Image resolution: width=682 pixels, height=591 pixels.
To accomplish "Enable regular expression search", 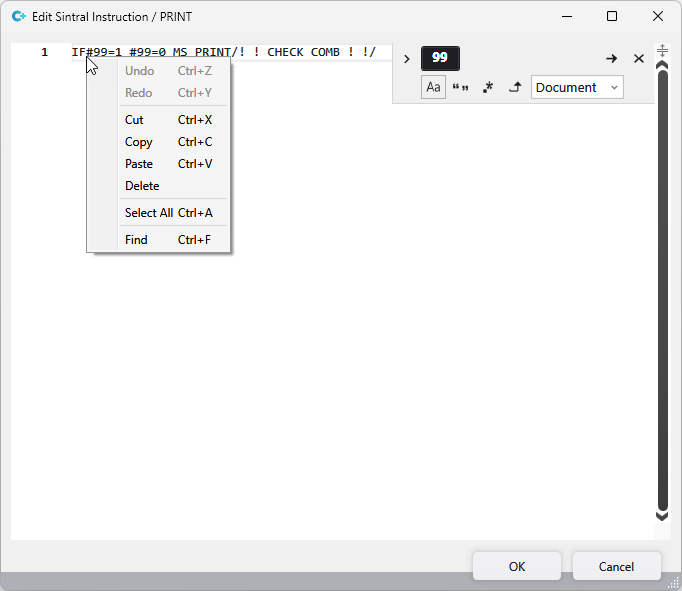I will click(488, 87).
